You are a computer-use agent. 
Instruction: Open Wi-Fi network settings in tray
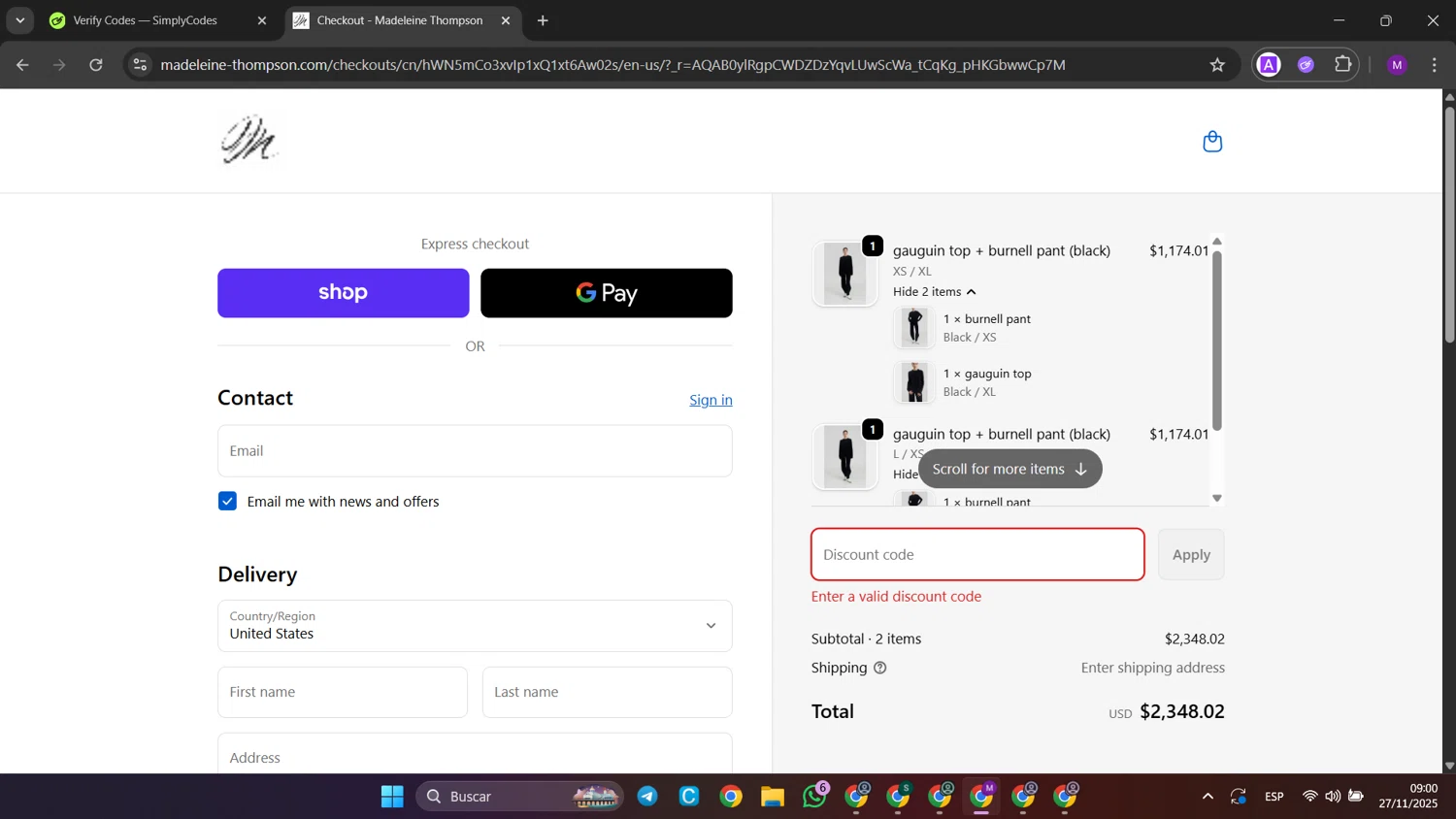click(x=1309, y=797)
